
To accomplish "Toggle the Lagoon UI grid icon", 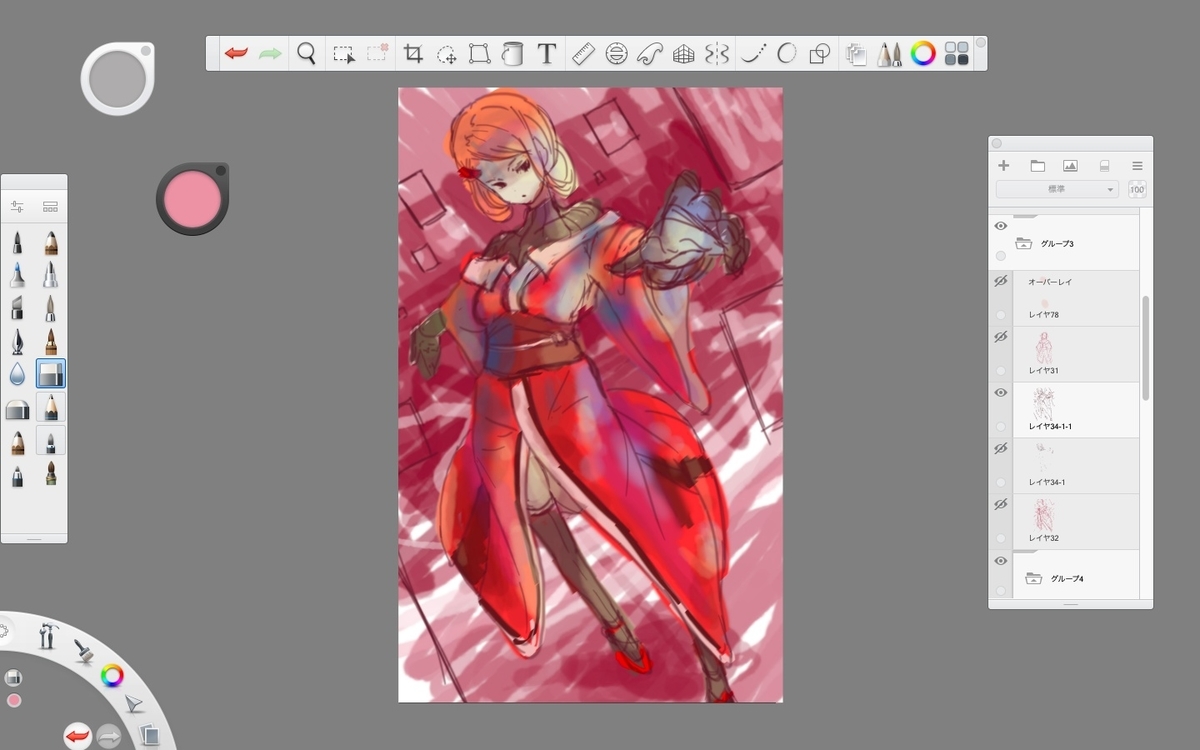I will 956,53.
